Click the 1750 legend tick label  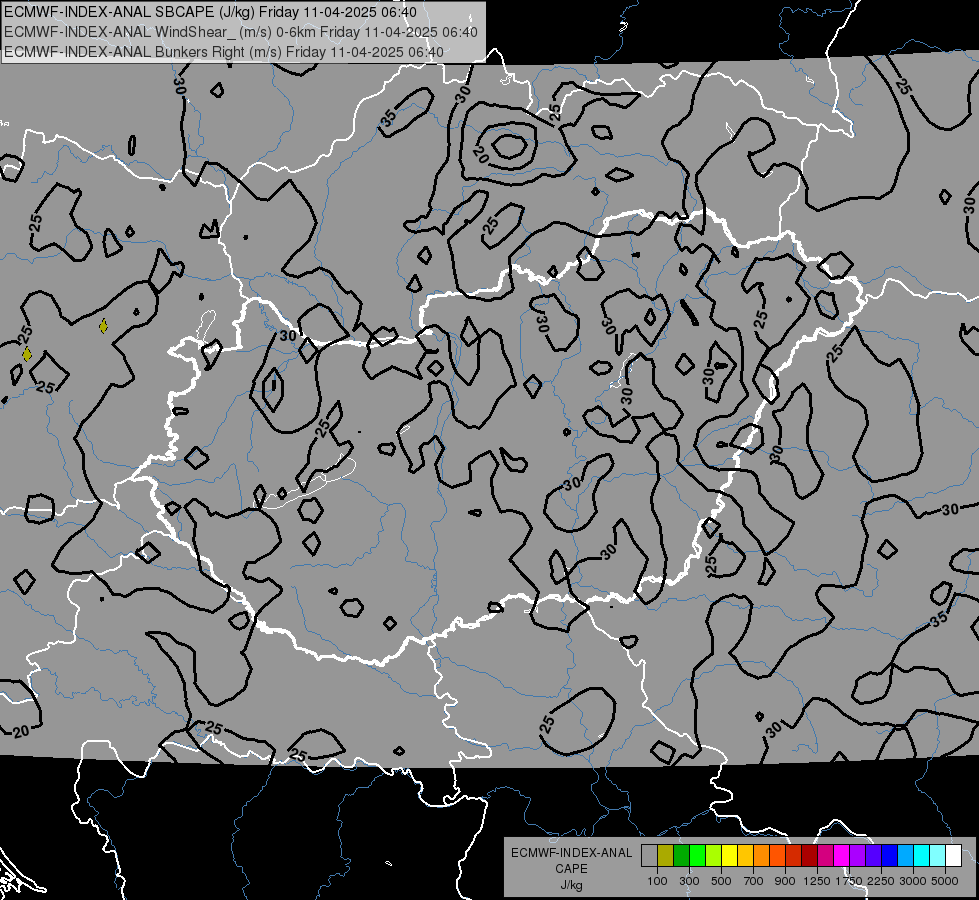tap(849, 881)
